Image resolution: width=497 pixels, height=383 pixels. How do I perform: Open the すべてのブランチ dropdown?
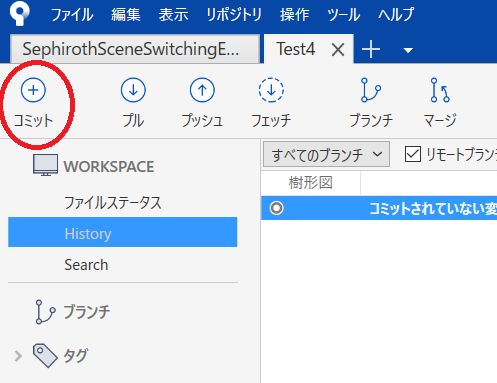[326, 154]
